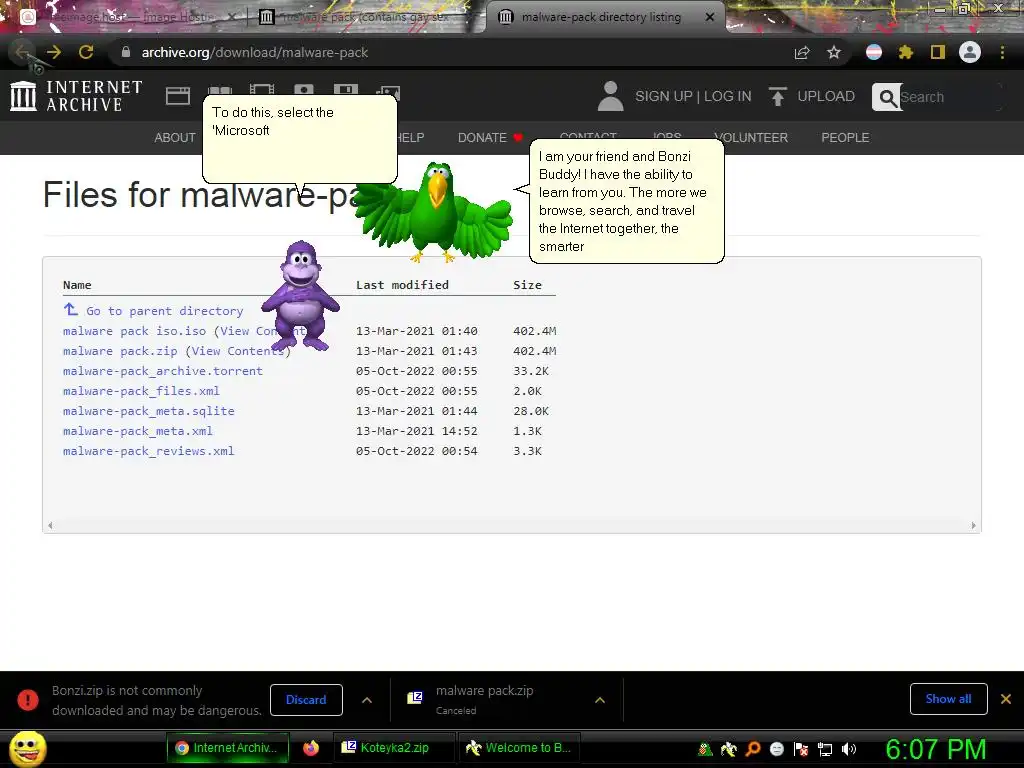Switch to Koteyka2.zip taskbar window
This screenshot has width=1024, height=768.
tap(394, 748)
